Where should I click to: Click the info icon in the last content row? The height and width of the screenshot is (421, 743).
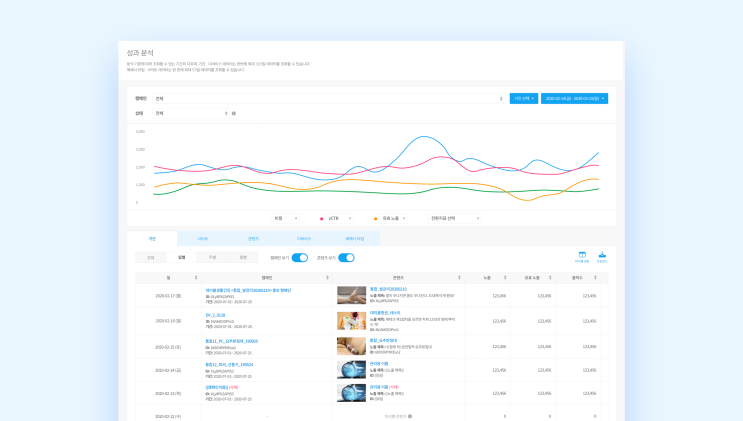[410, 416]
